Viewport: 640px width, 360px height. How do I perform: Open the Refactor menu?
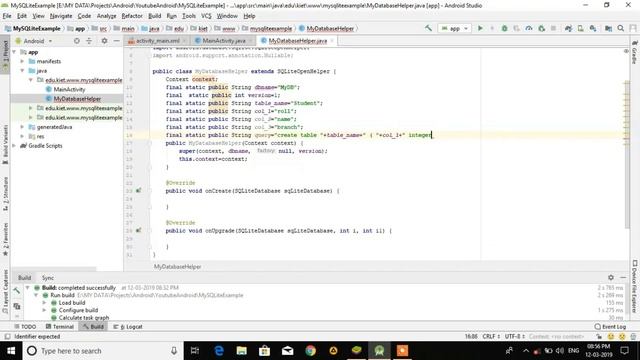(132, 16)
